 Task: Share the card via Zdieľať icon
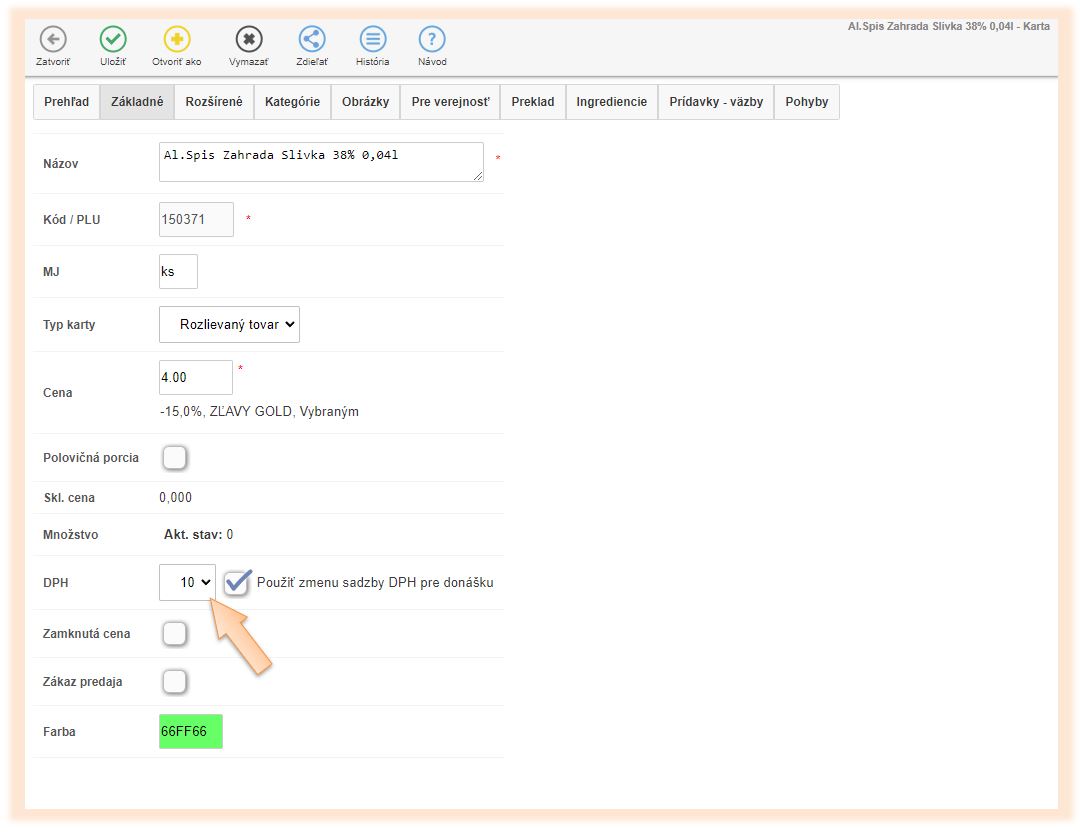[312, 40]
